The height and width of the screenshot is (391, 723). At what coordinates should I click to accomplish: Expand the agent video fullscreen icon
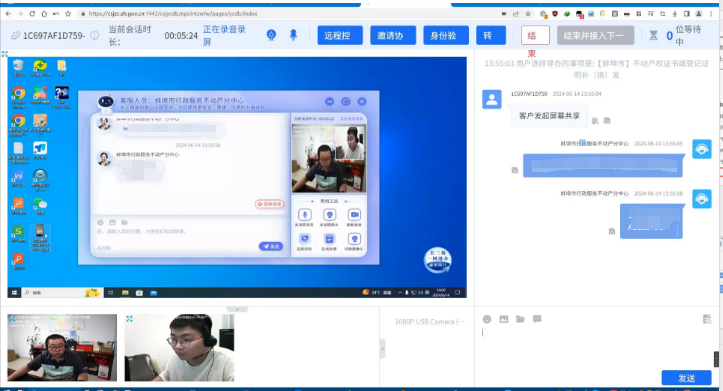[x=130, y=319]
